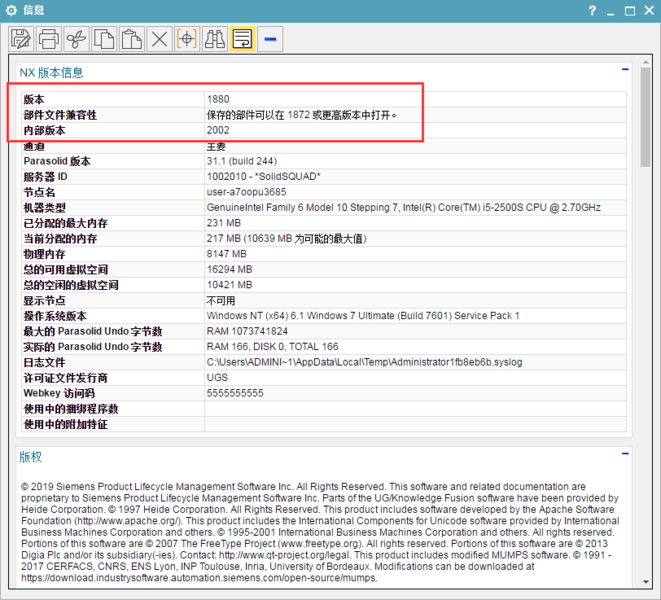Click the Print icon
The width and height of the screenshot is (661, 600).
[x=48, y=39]
